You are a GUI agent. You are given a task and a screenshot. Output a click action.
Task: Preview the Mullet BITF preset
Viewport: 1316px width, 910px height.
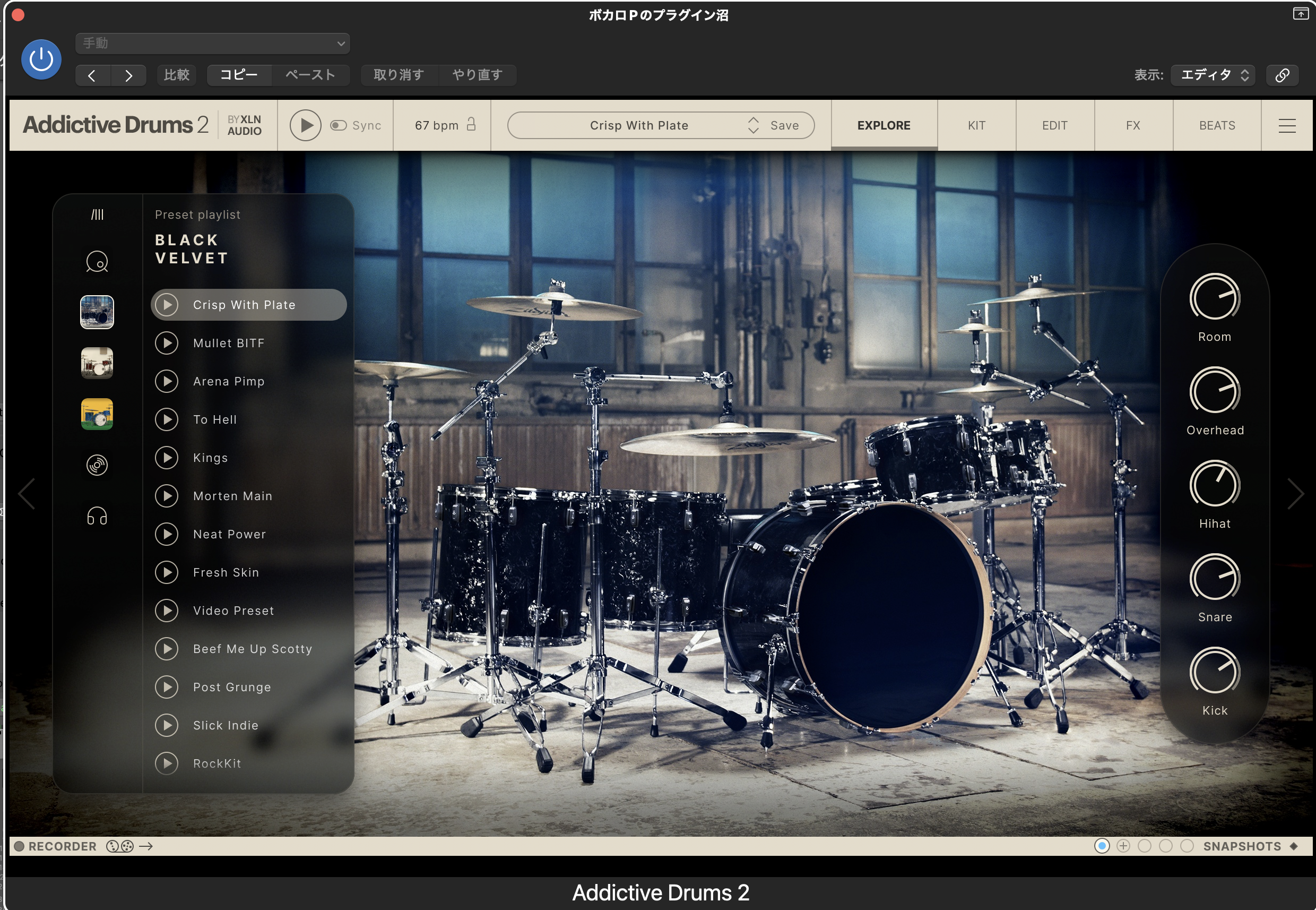tap(167, 342)
